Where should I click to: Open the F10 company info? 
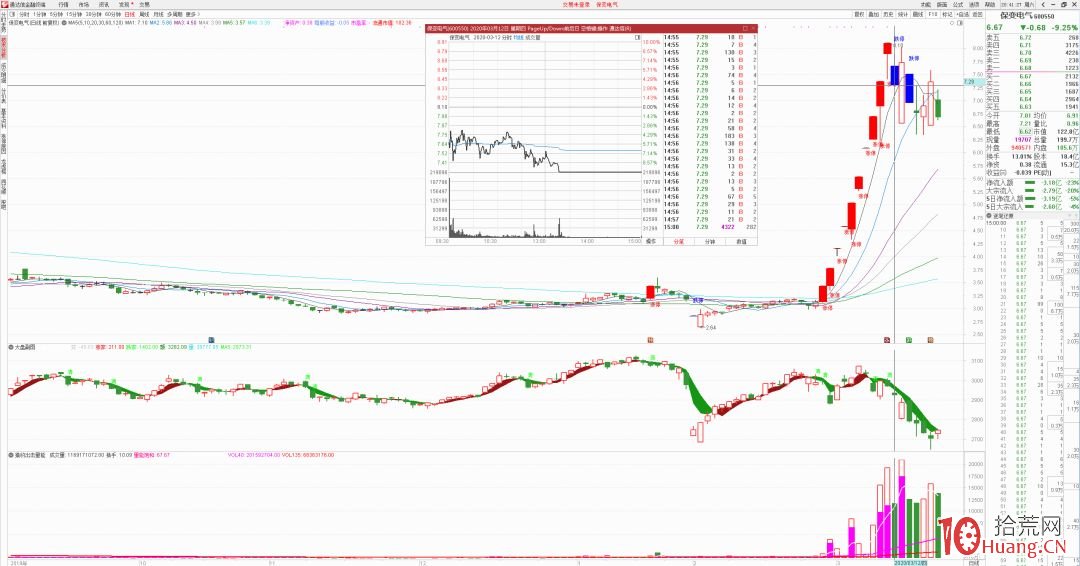(933, 14)
